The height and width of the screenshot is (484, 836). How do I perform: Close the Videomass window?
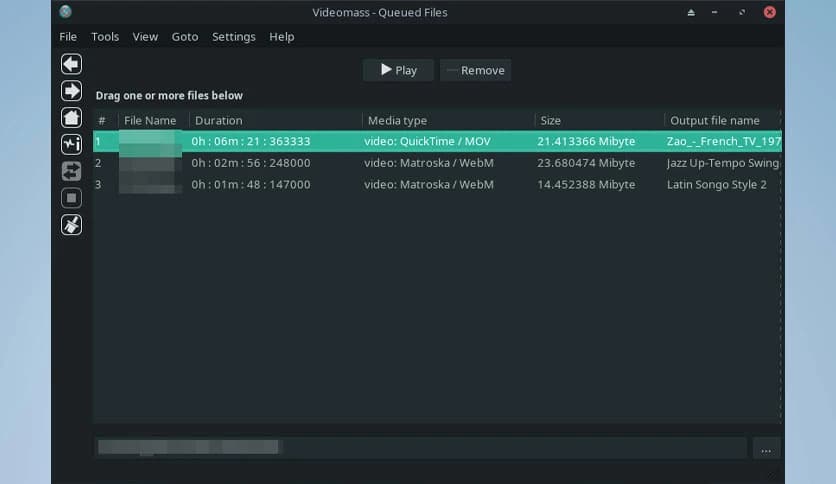tap(769, 12)
